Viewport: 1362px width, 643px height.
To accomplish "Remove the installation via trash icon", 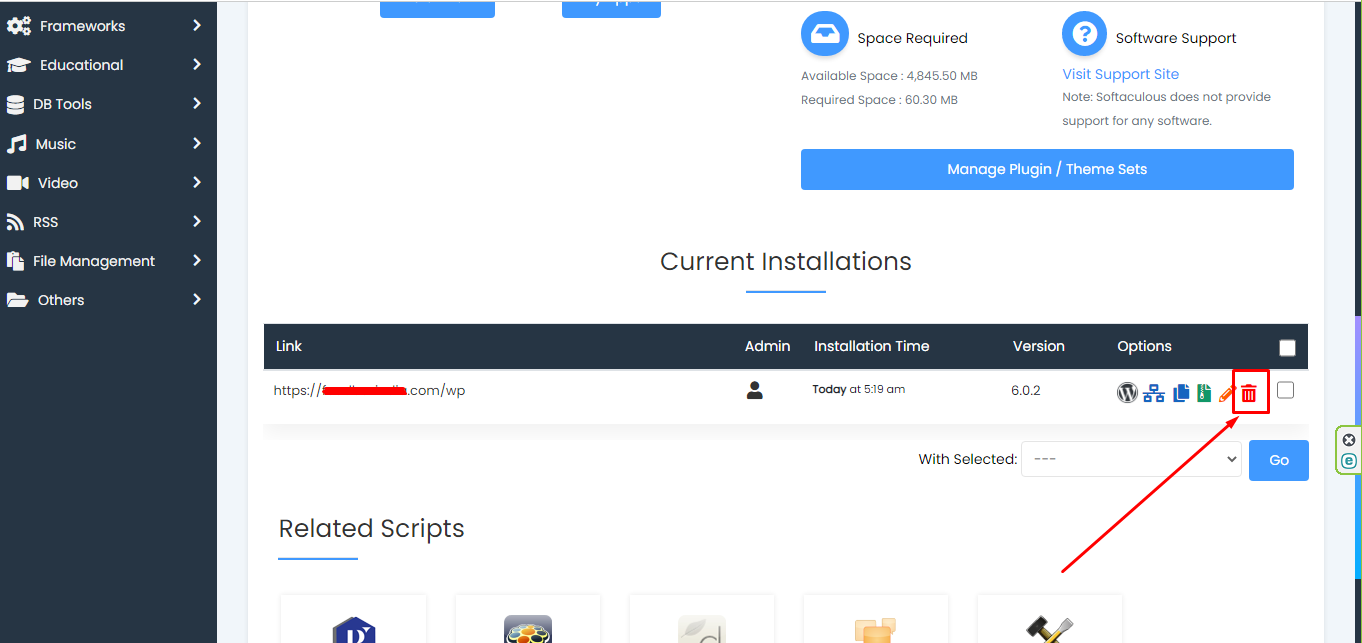I will tap(1249, 392).
